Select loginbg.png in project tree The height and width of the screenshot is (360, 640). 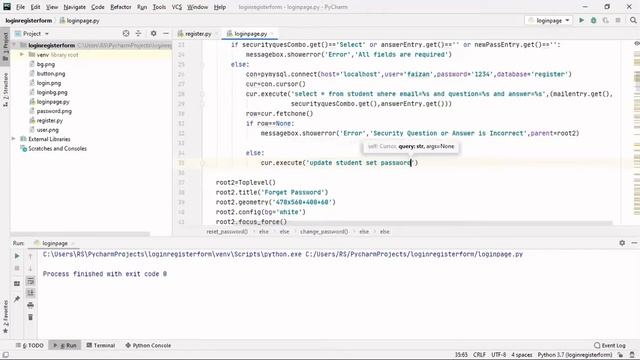point(52,92)
